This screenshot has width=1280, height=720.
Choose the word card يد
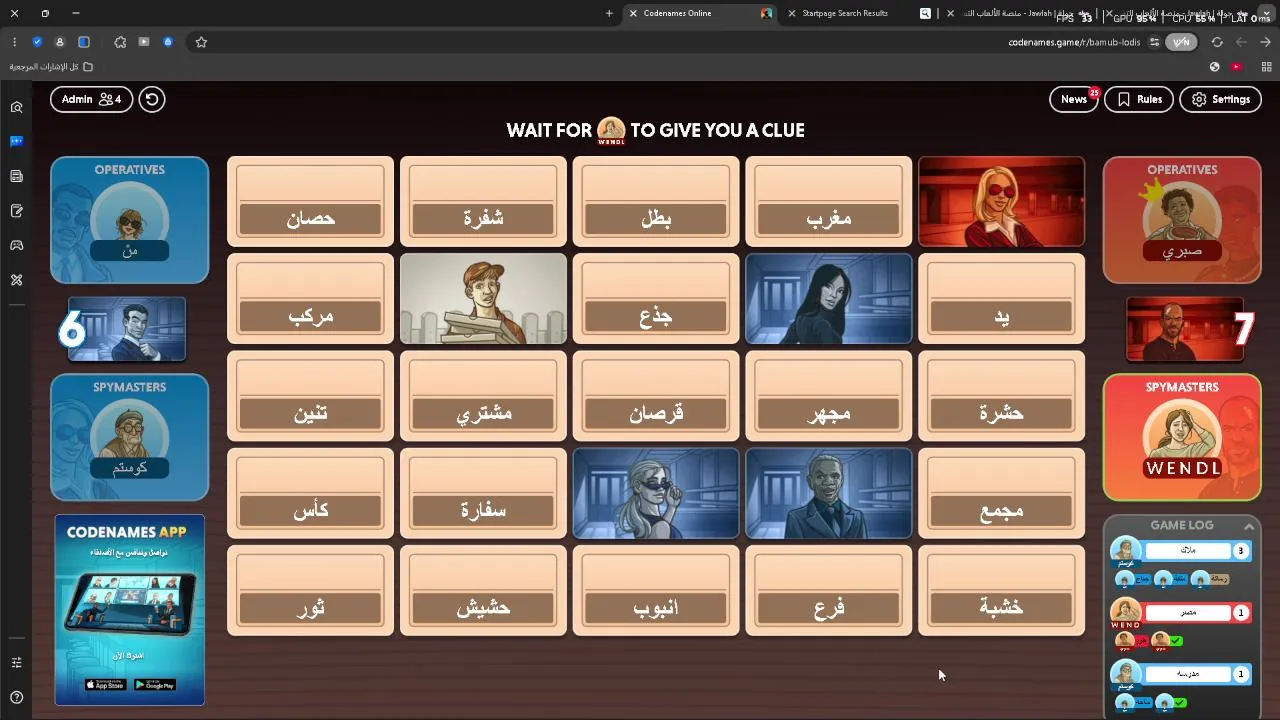[x=1002, y=298]
